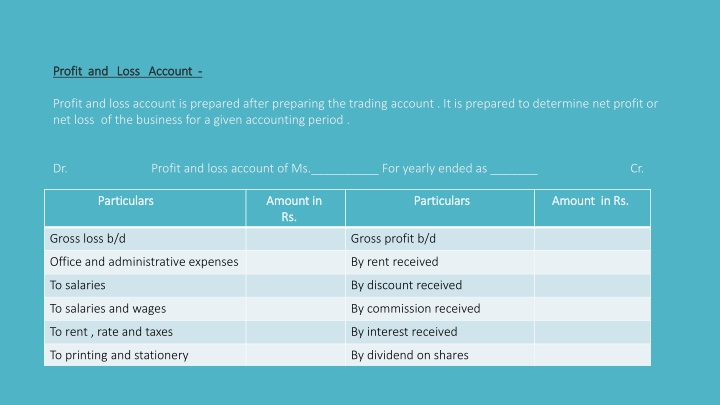Click 'By dividend on shares' entry
Viewport: 720px width, 405px height.
[409, 354]
